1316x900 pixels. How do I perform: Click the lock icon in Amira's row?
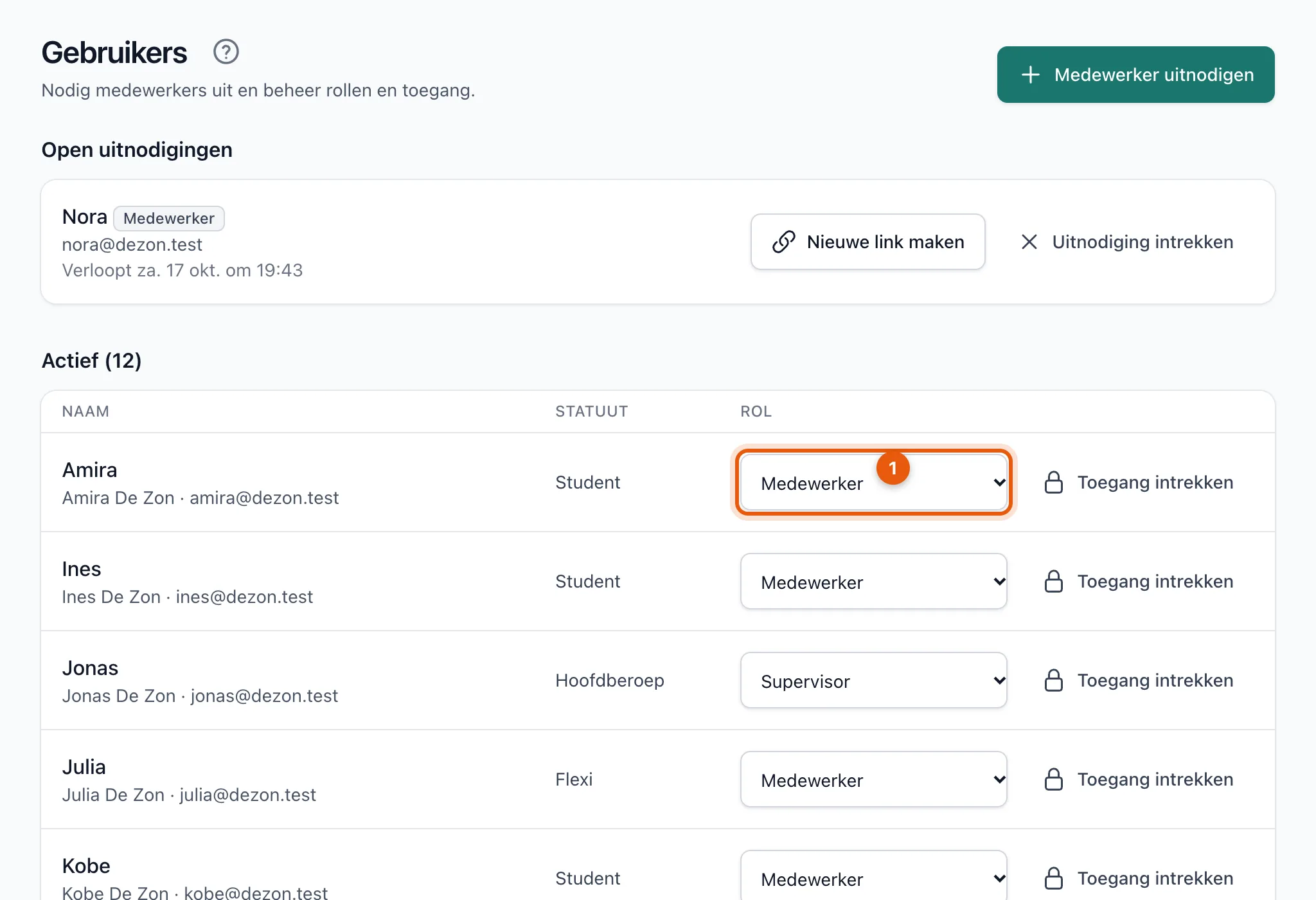1054,482
